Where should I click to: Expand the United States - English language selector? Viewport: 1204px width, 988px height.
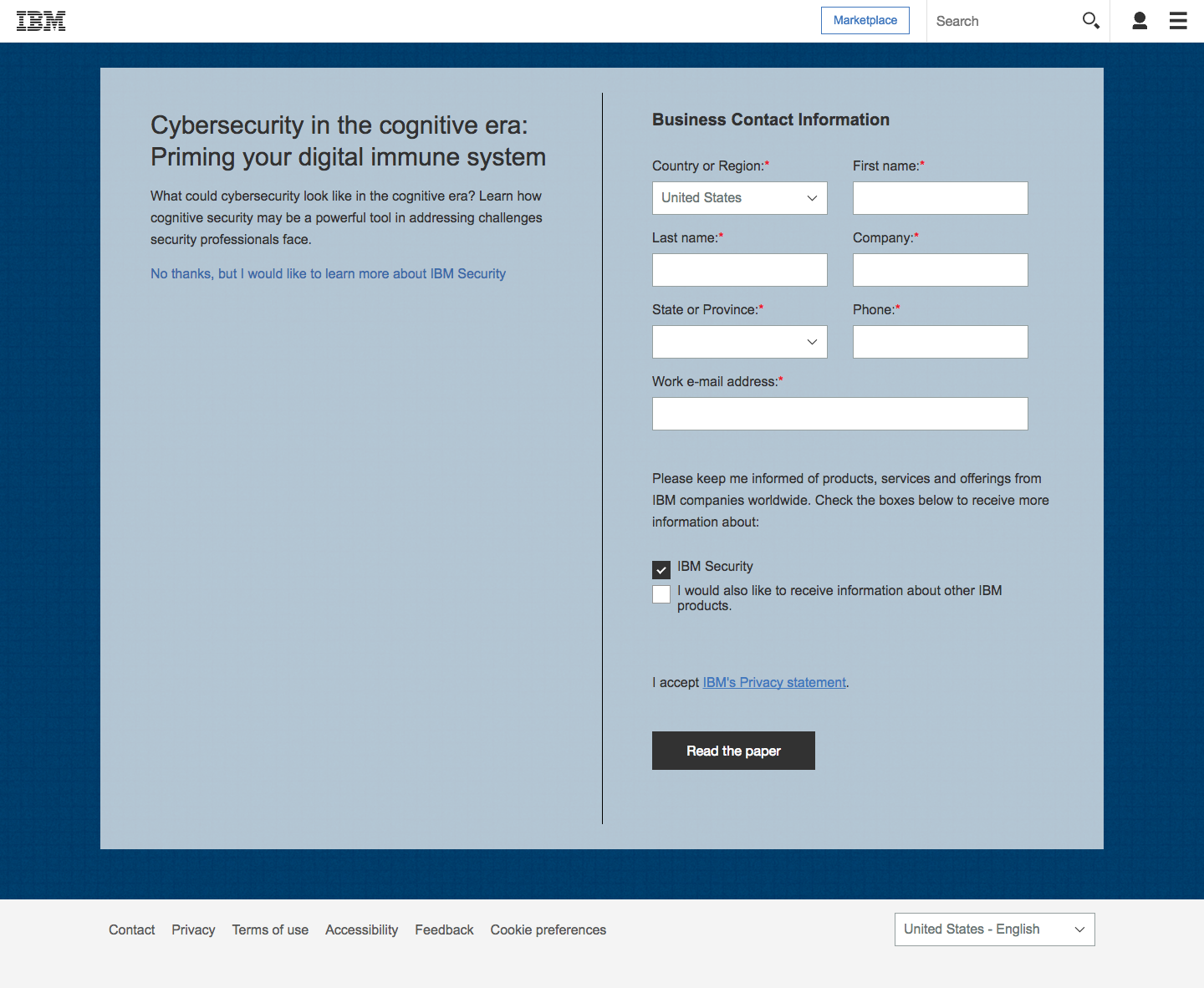(994, 929)
